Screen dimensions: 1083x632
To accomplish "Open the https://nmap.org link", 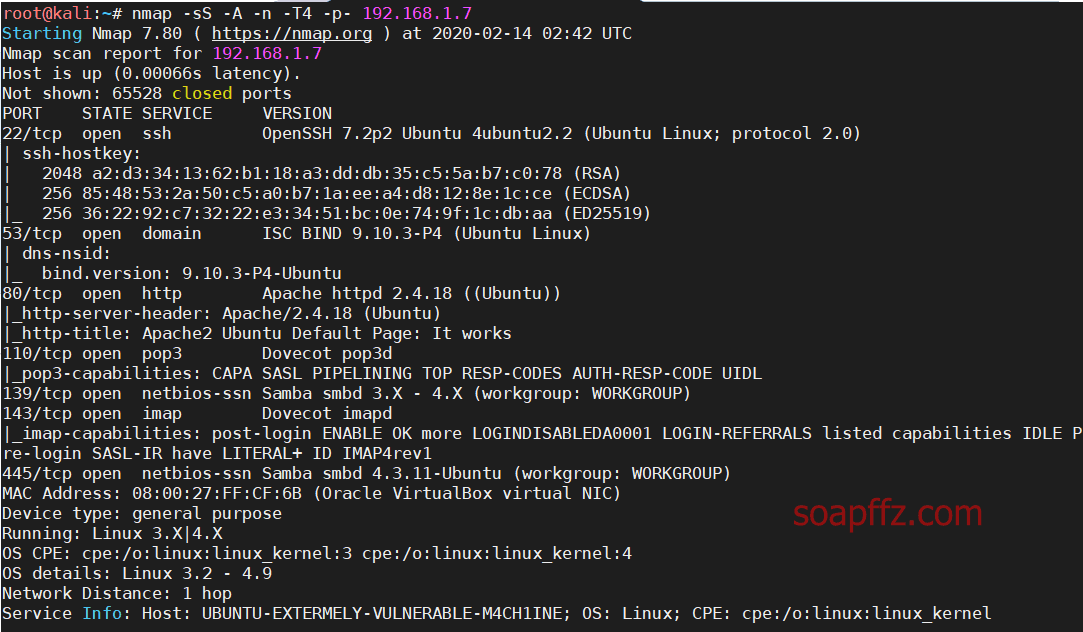I will (291, 34).
